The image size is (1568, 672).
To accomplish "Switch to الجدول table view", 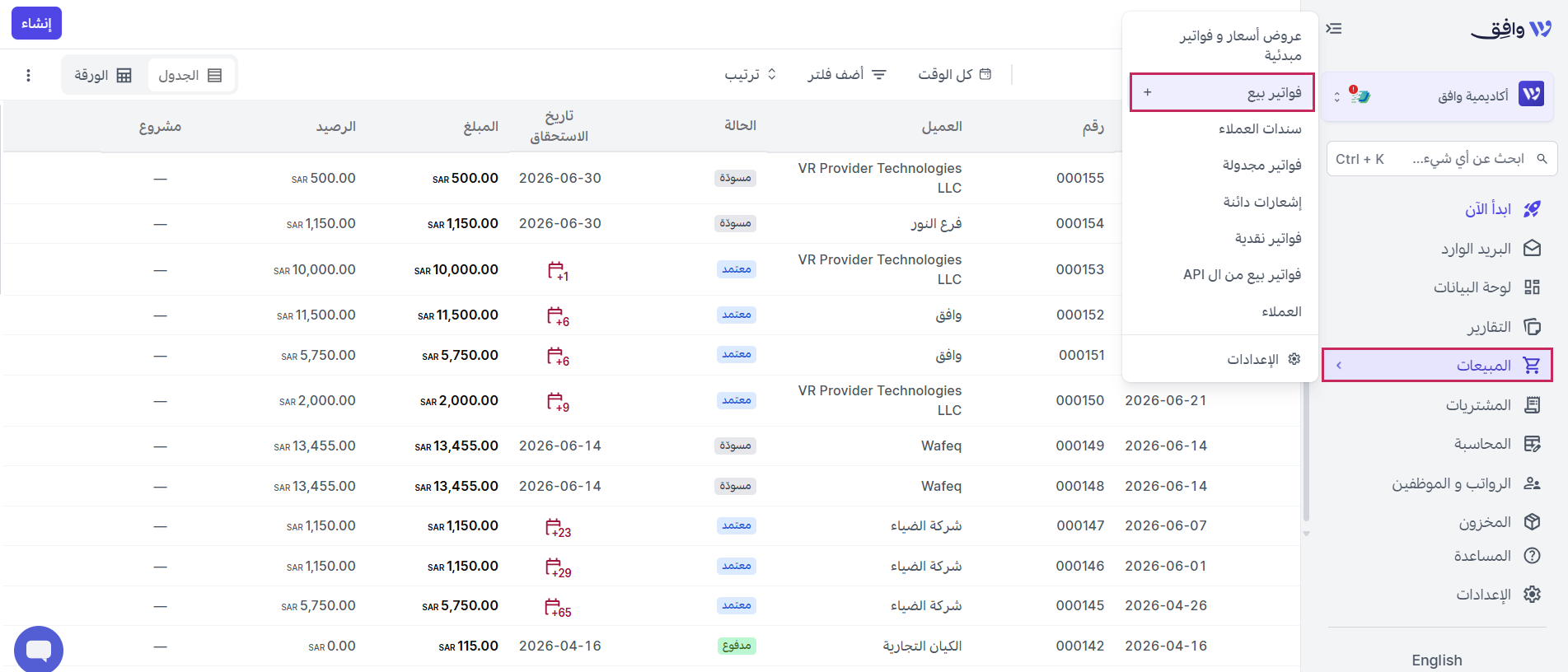I will click(190, 76).
